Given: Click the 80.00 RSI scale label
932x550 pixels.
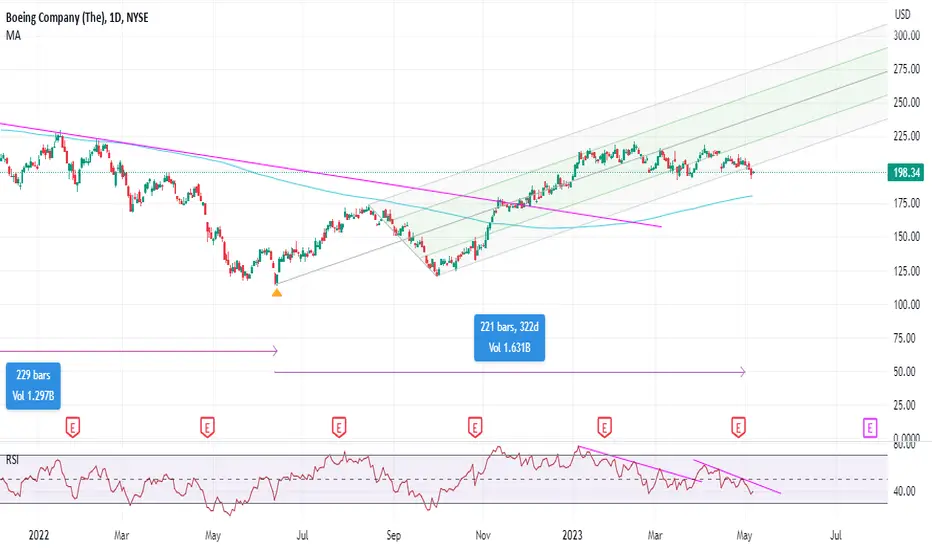Looking at the screenshot, I should [x=904, y=445].
